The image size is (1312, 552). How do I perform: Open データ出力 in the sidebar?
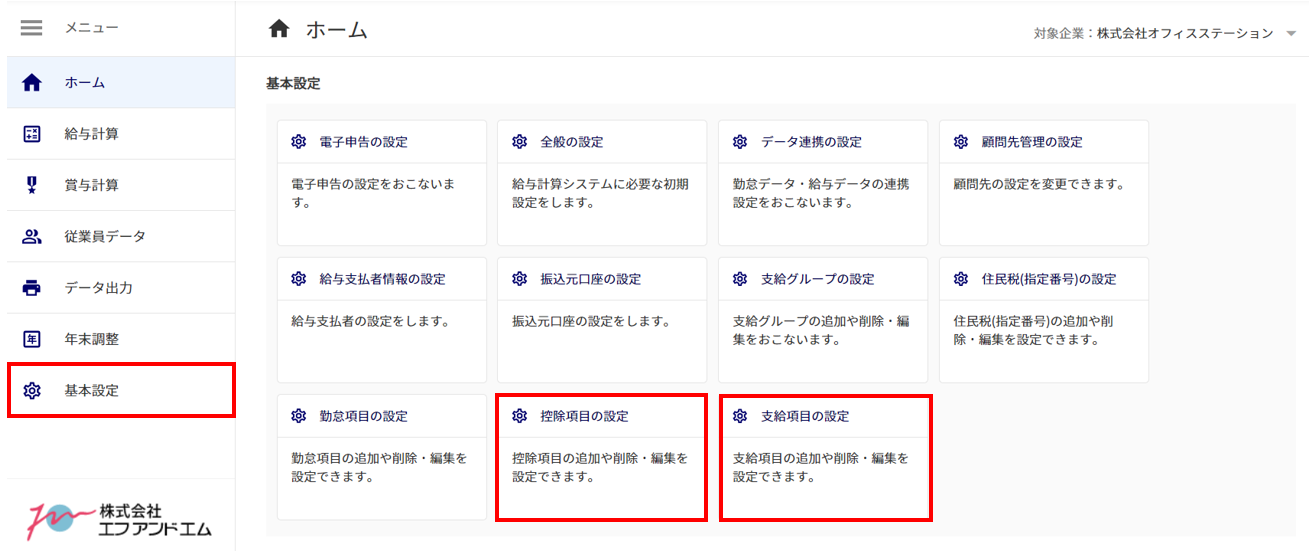(x=121, y=288)
